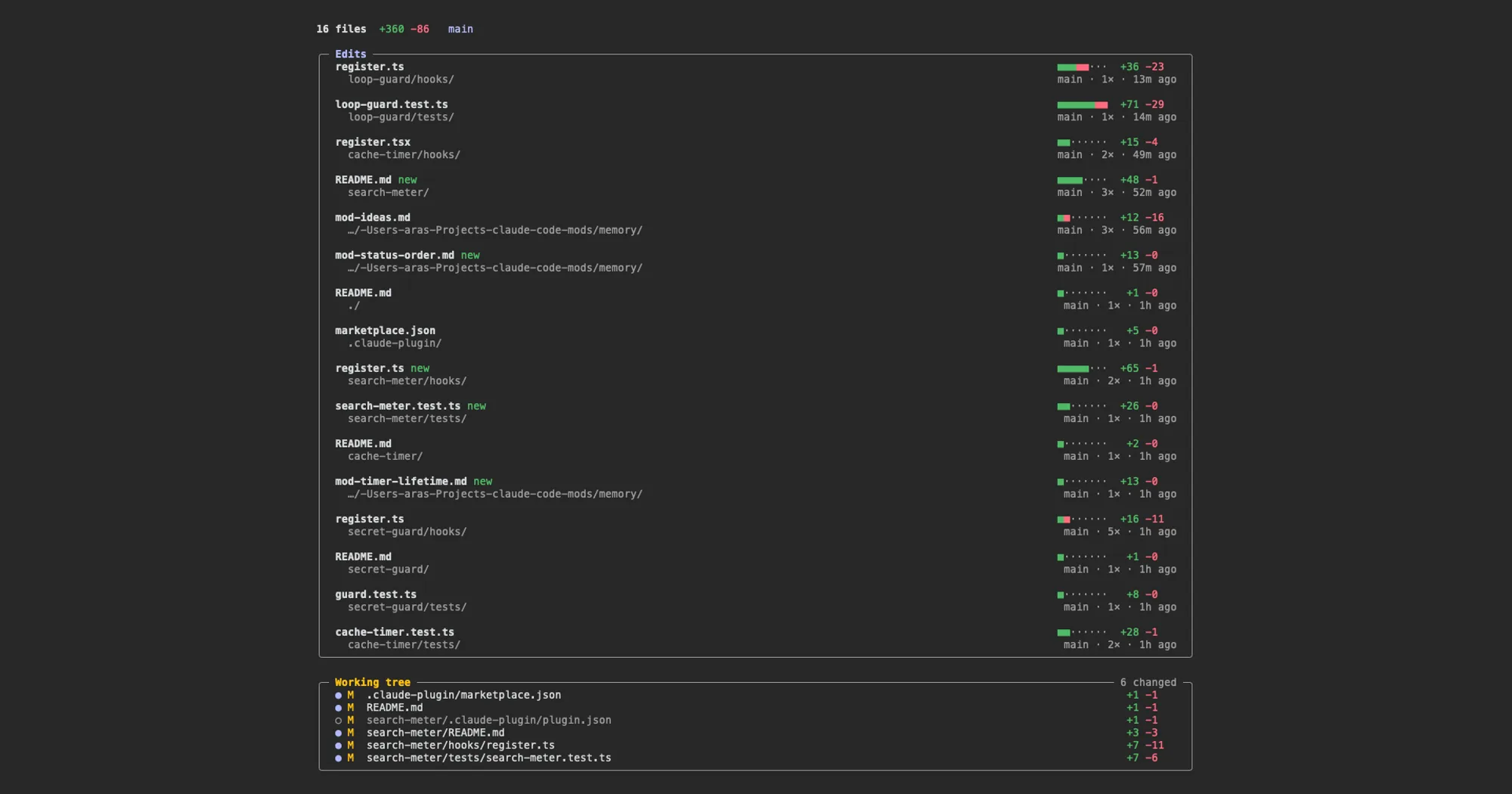Screen dimensions: 1512x794
Task: Click the +360 additions total
Action: [x=392, y=29]
